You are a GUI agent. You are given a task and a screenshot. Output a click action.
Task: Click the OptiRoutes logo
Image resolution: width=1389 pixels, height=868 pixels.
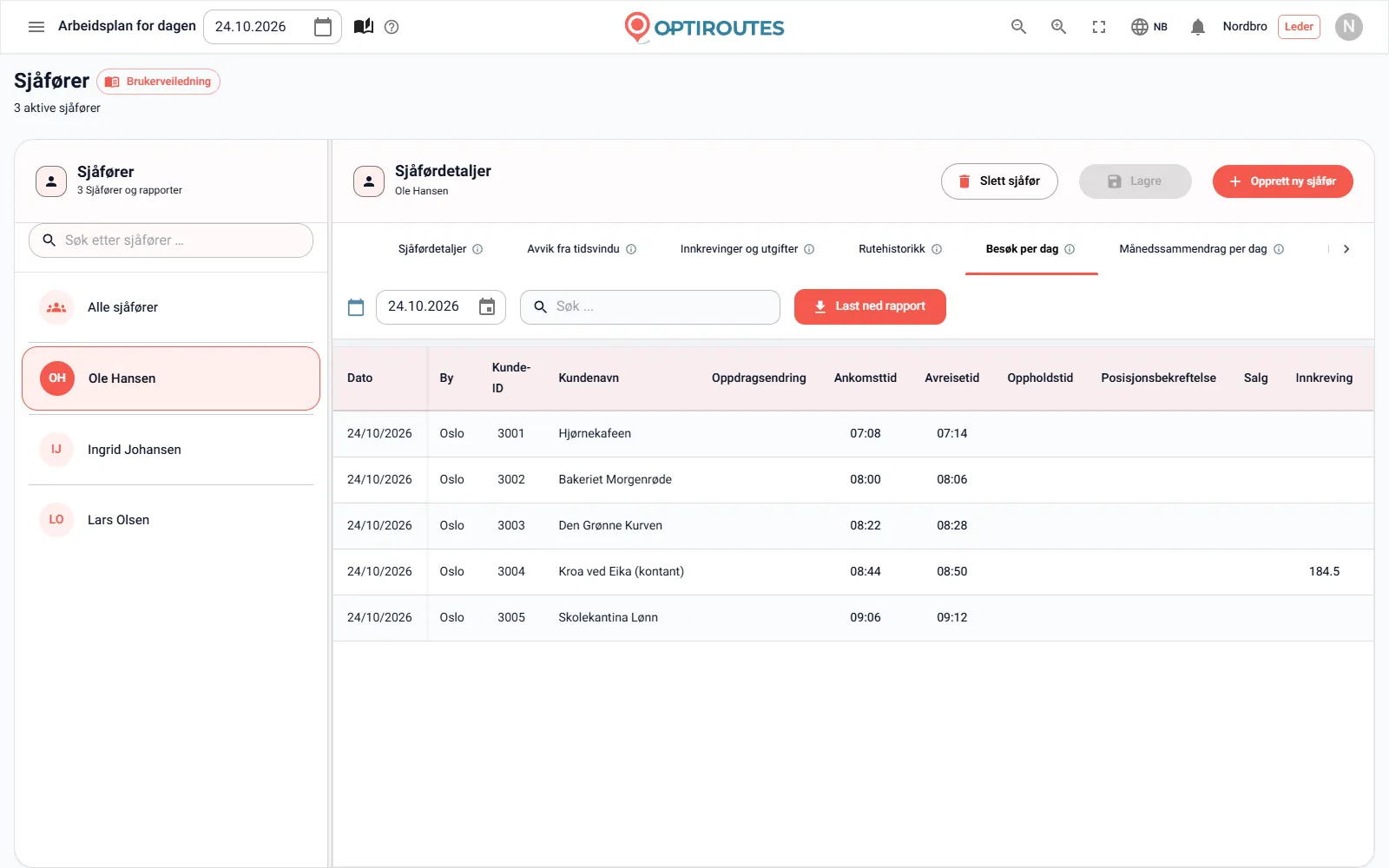pos(704,28)
